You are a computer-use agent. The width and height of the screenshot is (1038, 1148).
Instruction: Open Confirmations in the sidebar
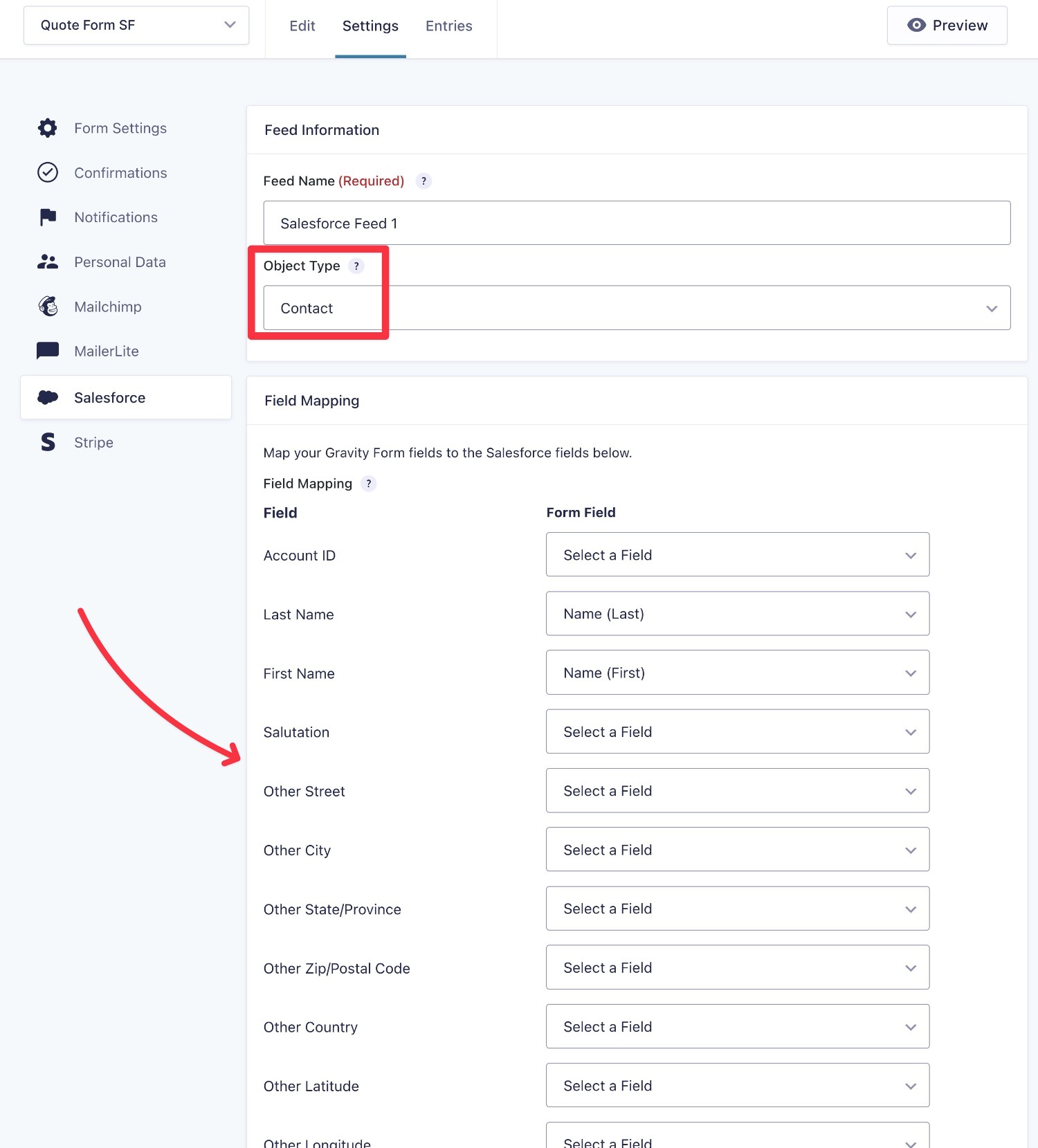pos(120,172)
